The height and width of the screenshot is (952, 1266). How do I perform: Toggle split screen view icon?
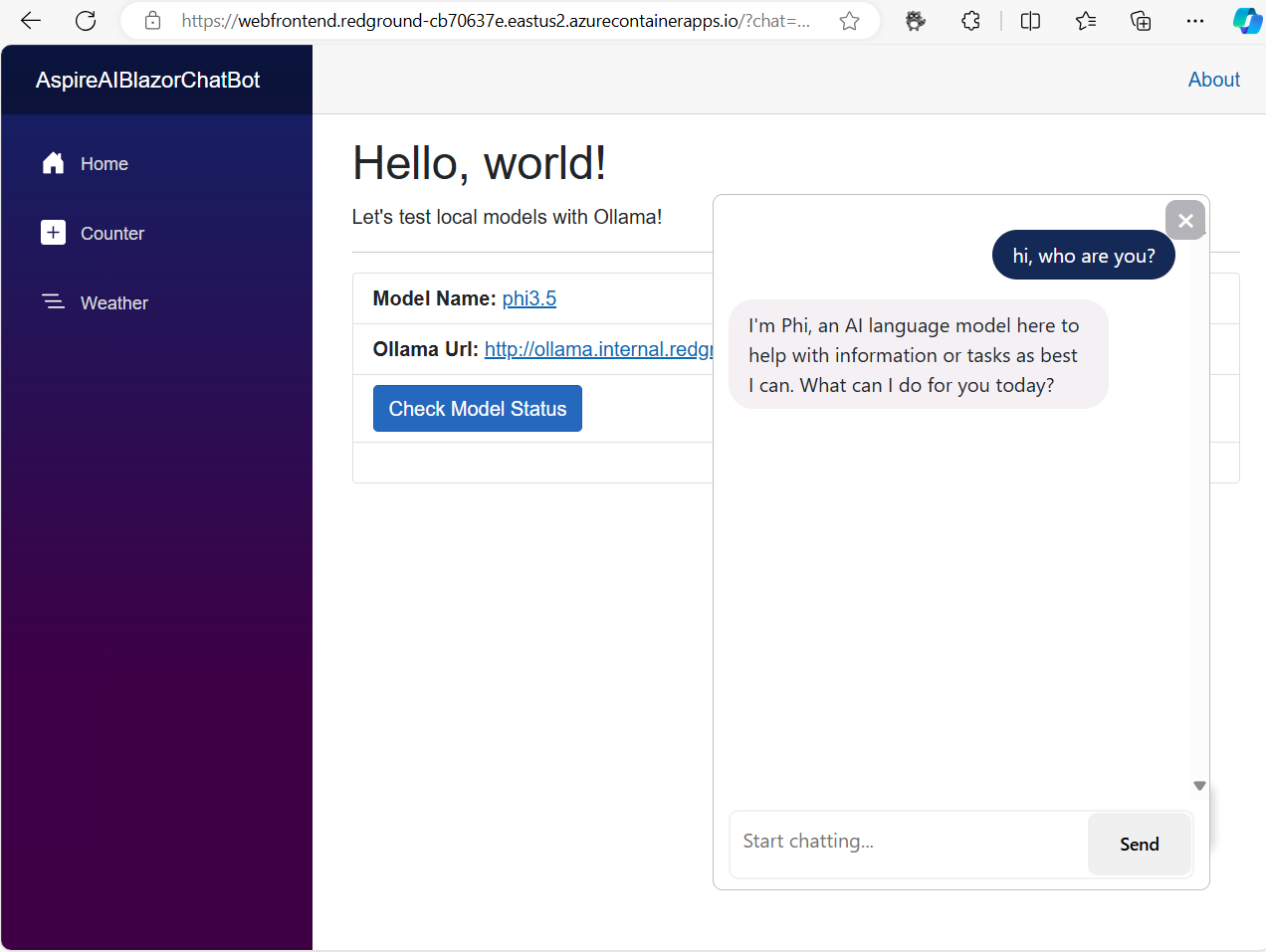click(x=1030, y=20)
